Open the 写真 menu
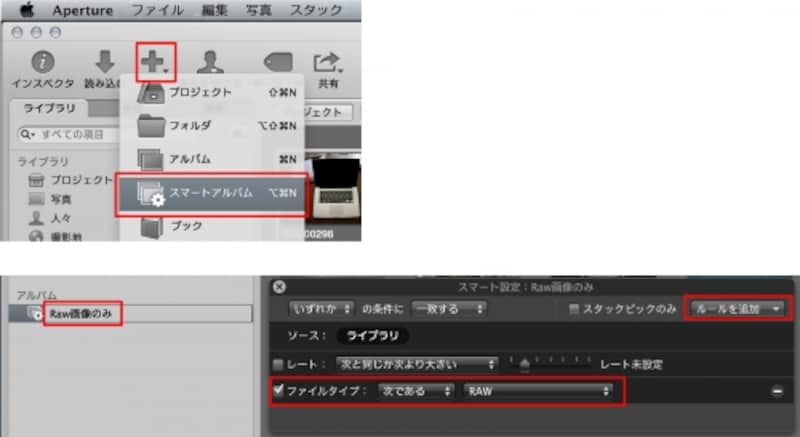Image resolution: width=800 pixels, height=437 pixels. click(x=258, y=10)
